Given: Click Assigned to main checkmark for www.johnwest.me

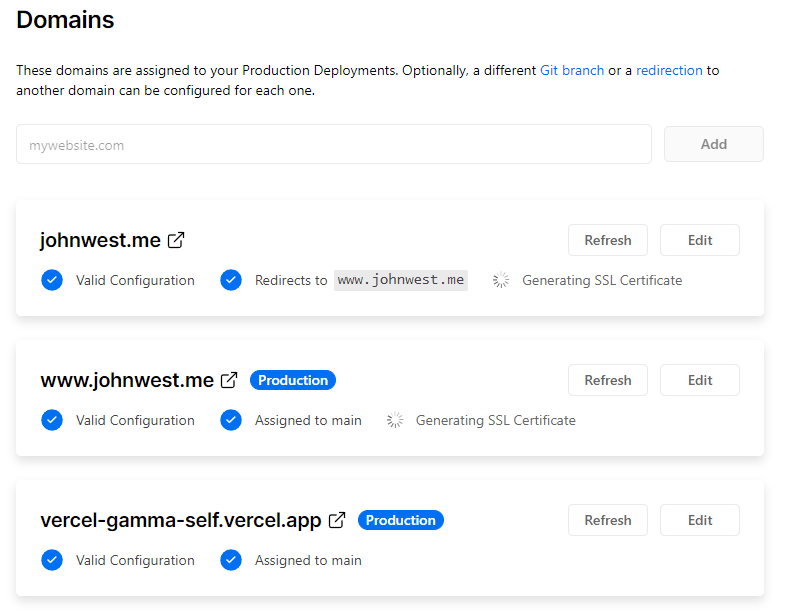Looking at the screenshot, I should coord(231,420).
